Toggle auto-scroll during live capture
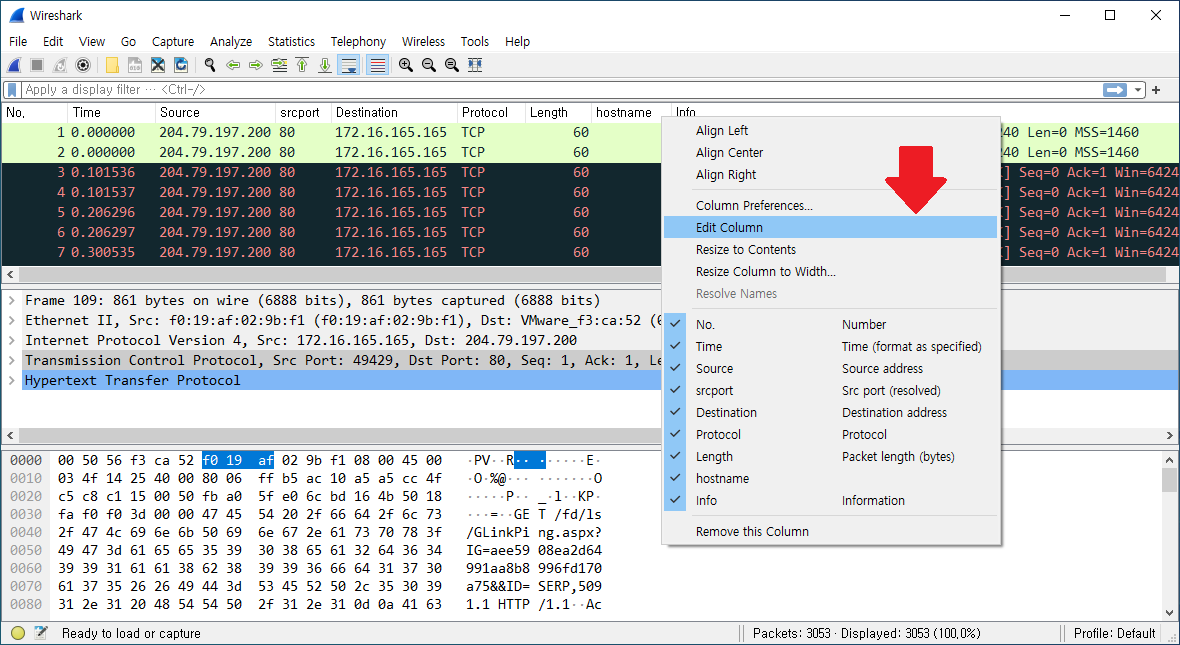The height and width of the screenshot is (645, 1180). (348, 65)
